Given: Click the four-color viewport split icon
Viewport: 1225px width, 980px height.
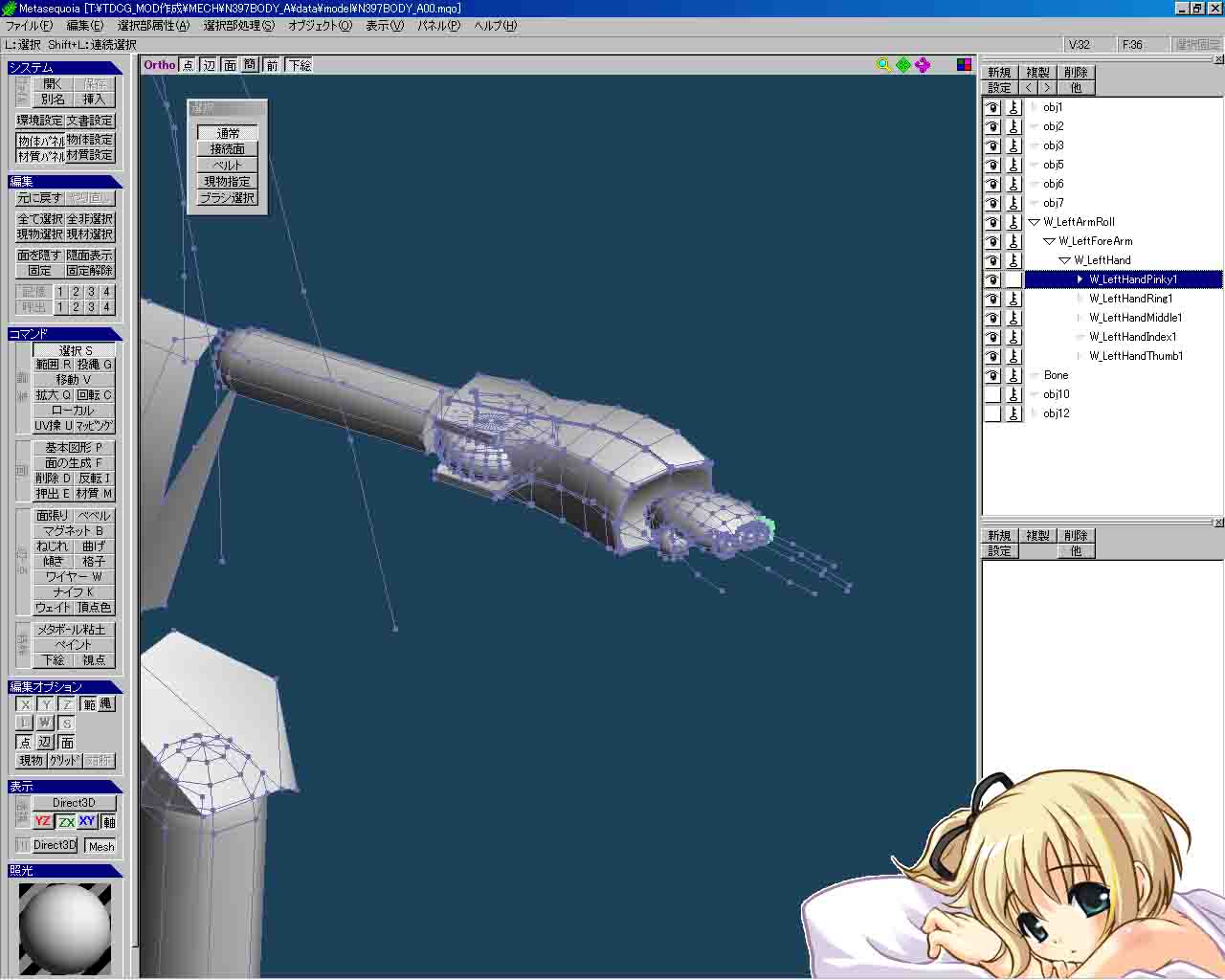Looking at the screenshot, I should click(964, 64).
